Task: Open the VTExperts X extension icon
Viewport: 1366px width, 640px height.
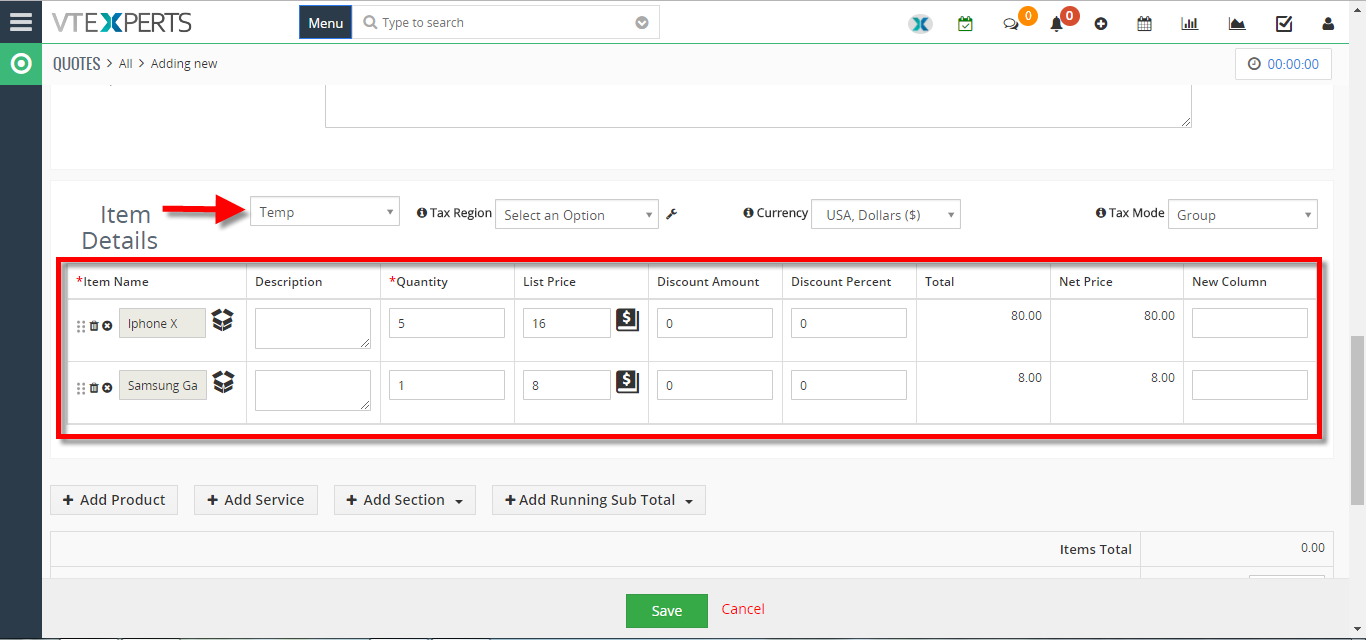Action: (920, 23)
